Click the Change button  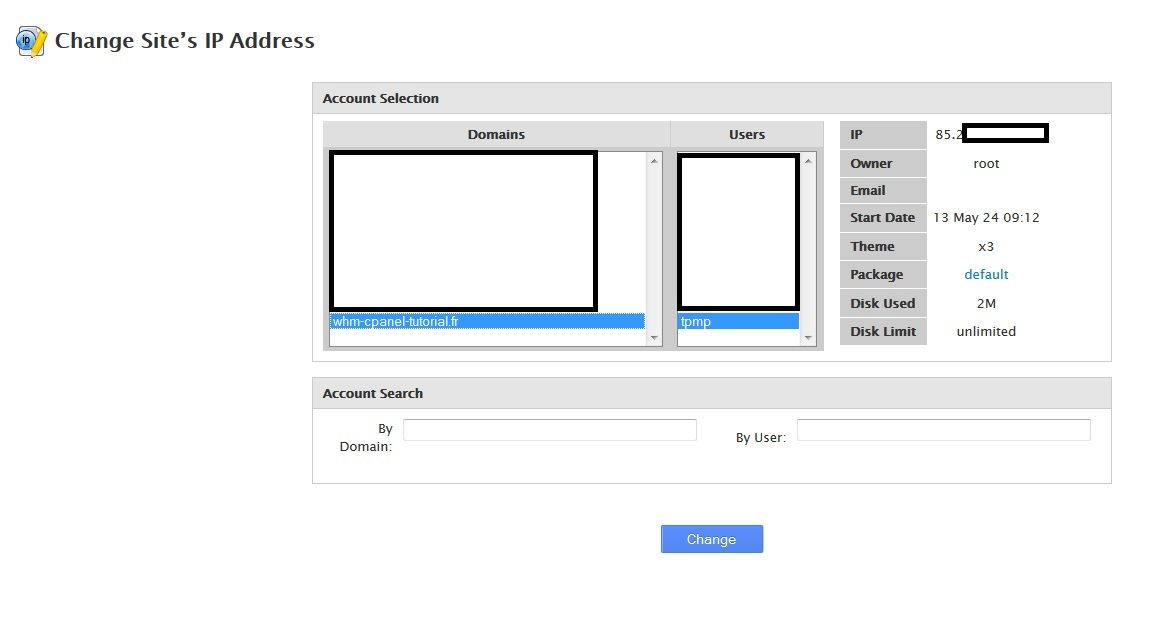712,539
